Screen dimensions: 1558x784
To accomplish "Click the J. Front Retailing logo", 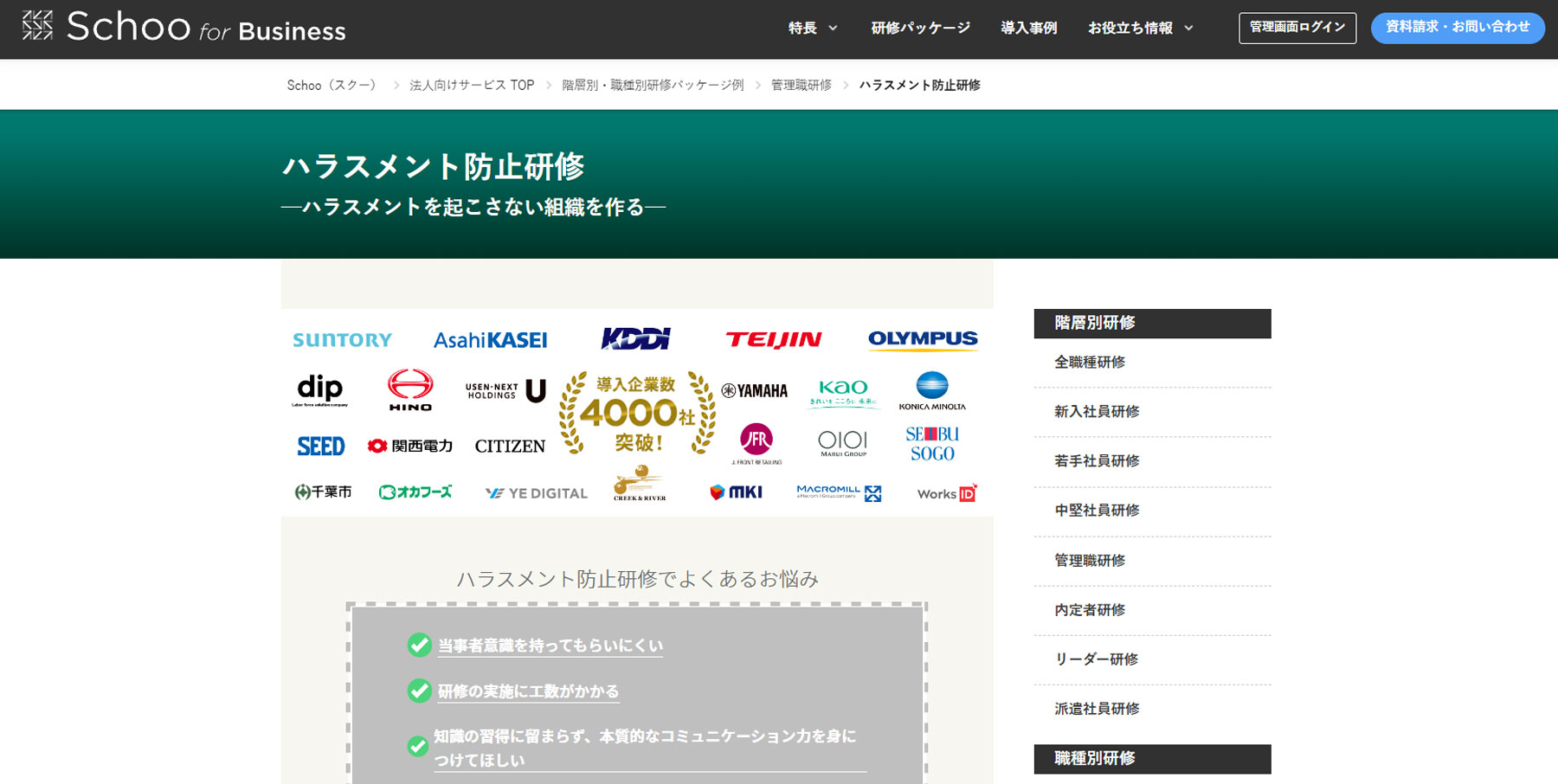I will click(x=756, y=444).
